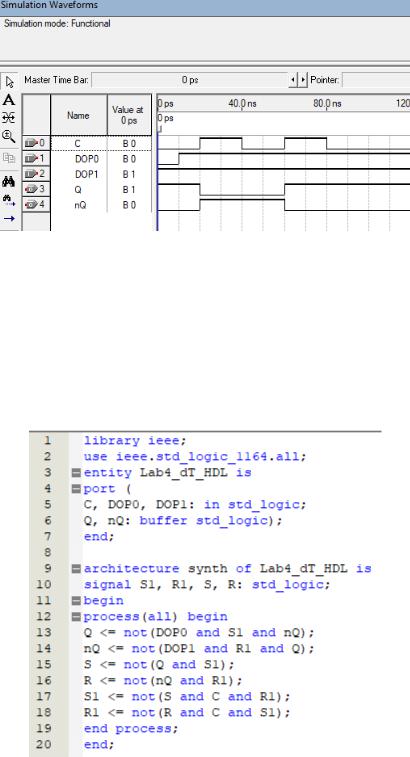
Task: Click the Master Time Bar value field
Action: click(x=189, y=80)
